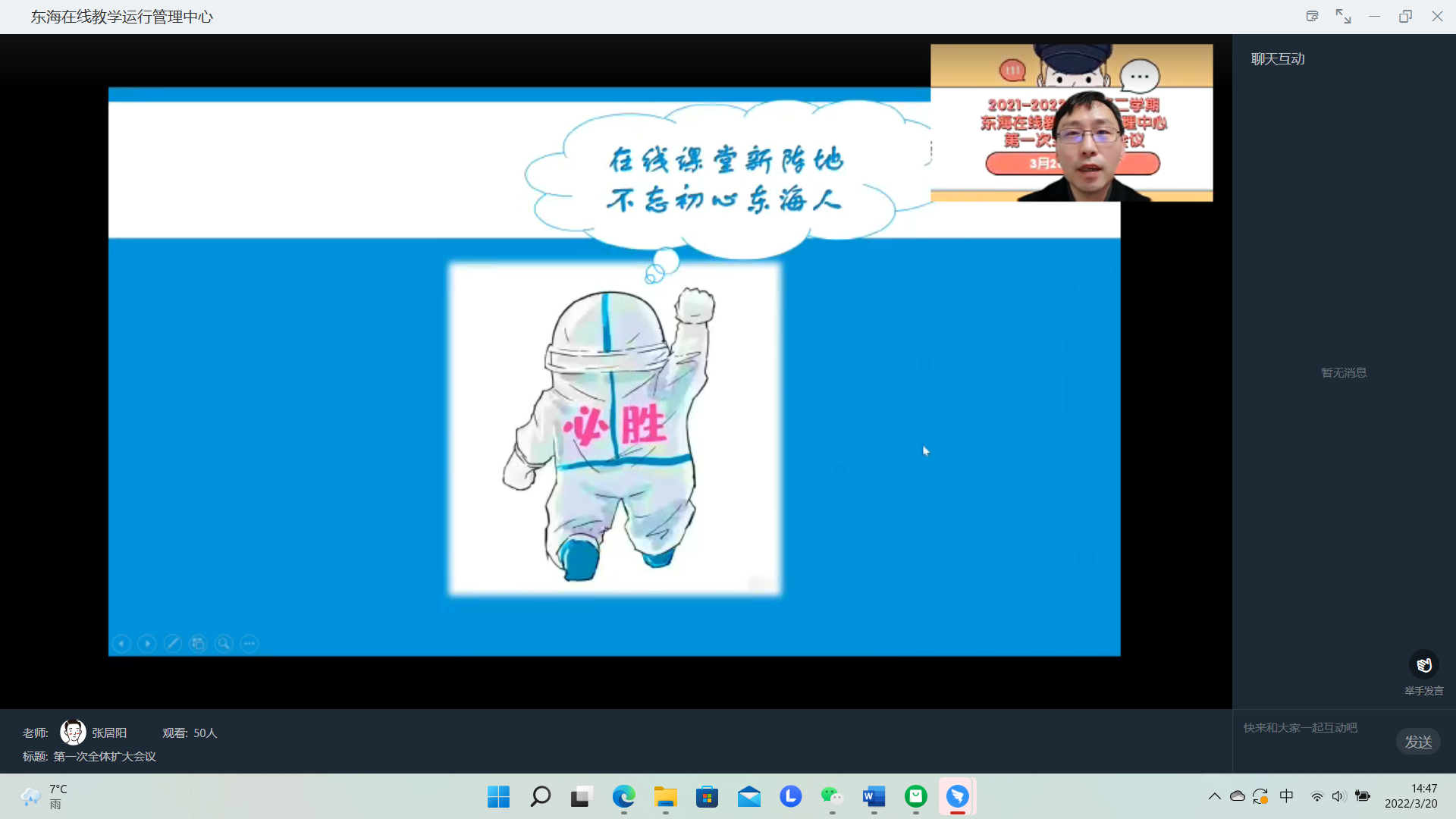Open more options (three dots) on slide toolbar
1456x819 pixels.
pyautogui.click(x=249, y=644)
